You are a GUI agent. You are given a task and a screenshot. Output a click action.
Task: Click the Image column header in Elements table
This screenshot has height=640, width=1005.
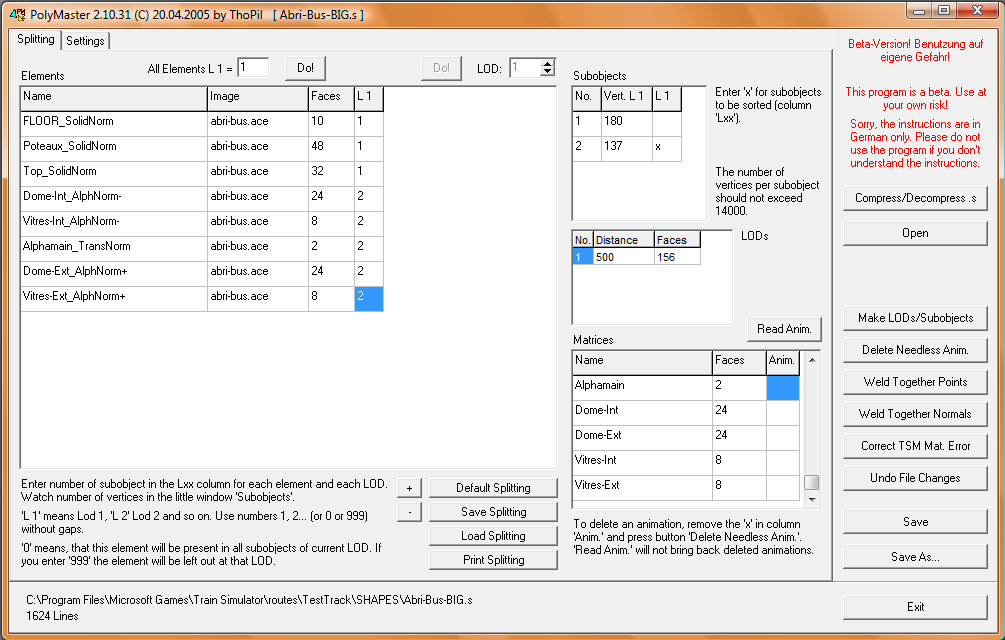coord(258,98)
